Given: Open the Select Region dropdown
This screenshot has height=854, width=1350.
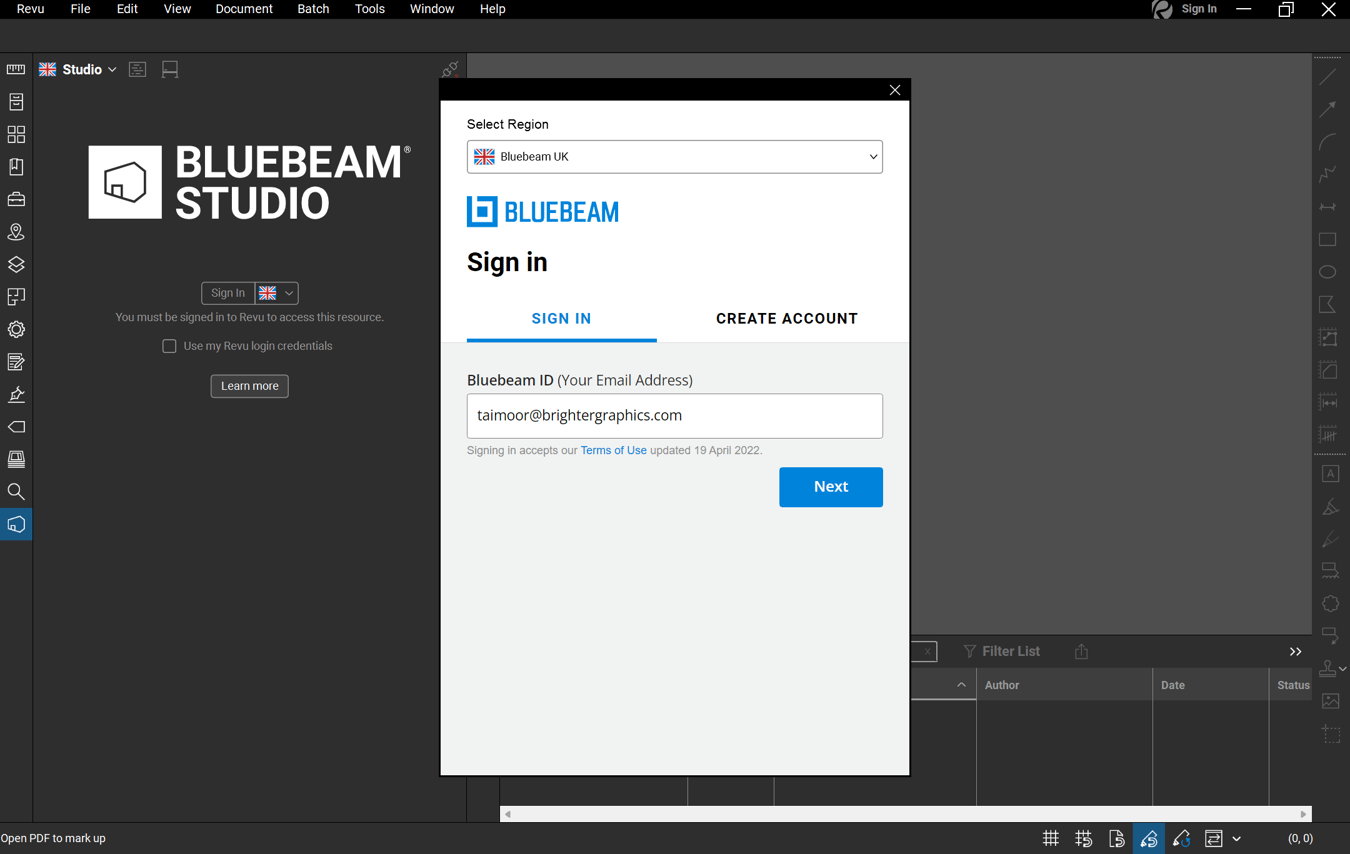Looking at the screenshot, I should pos(674,157).
